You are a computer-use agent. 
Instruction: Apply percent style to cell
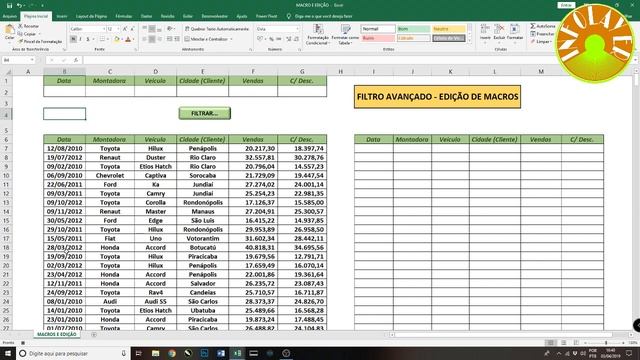(271, 39)
